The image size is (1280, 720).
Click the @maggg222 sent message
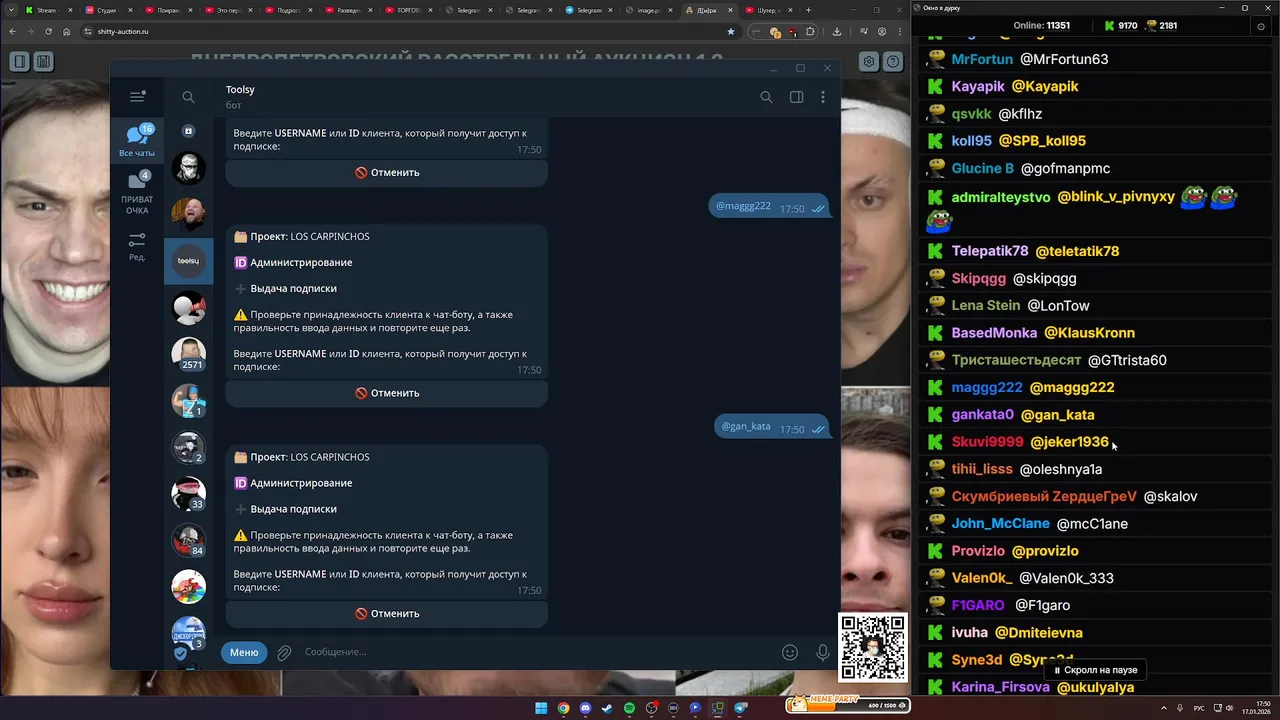pos(768,207)
